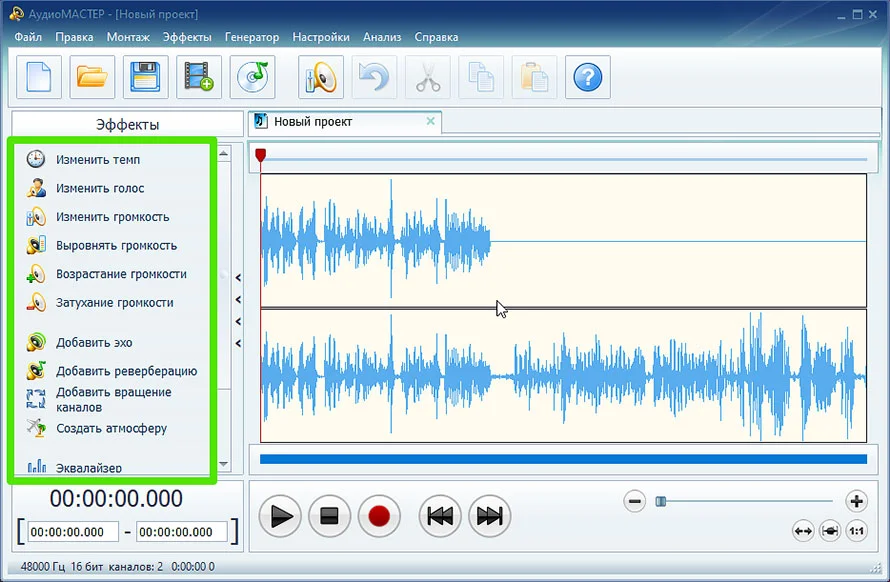Open the Эффекты menu
The height and width of the screenshot is (582, 890).
coord(187,37)
